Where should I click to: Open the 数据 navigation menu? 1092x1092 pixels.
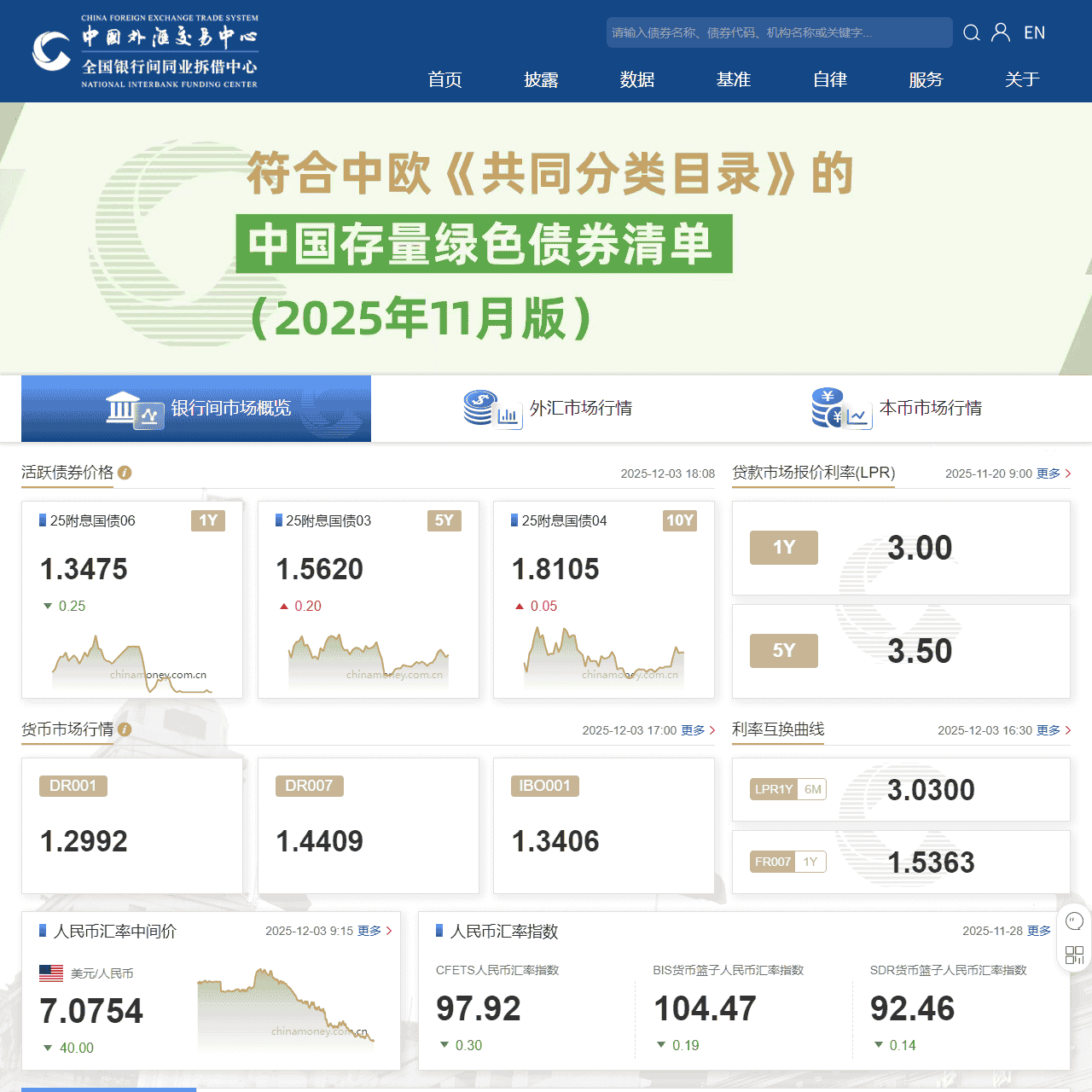[x=636, y=79]
